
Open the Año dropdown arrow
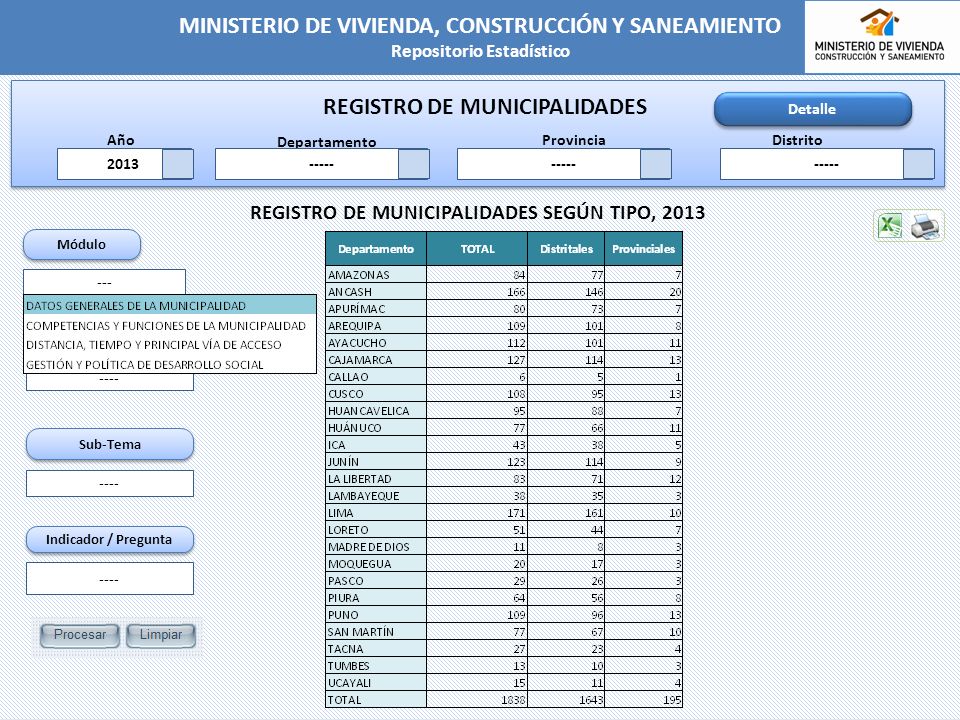click(178, 164)
